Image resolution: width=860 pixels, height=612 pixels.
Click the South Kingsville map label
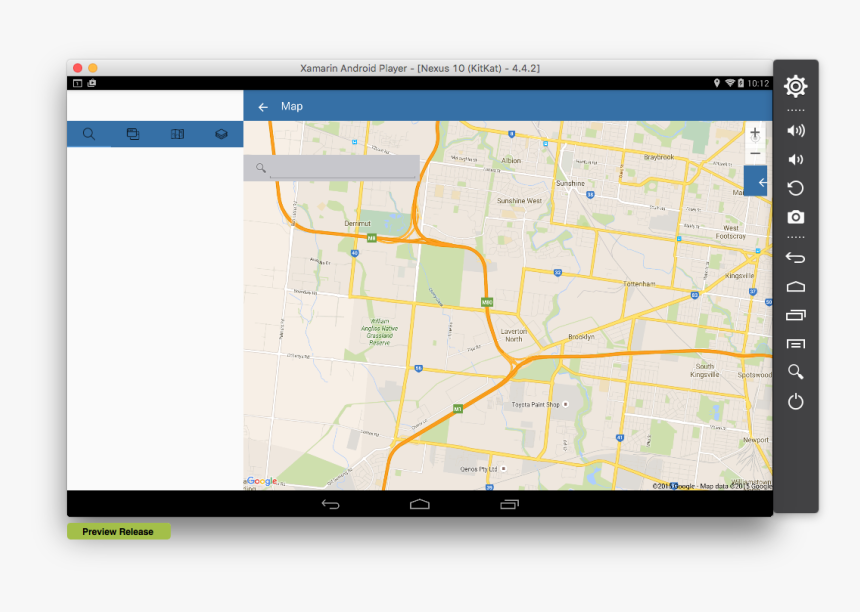[x=705, y=370]
